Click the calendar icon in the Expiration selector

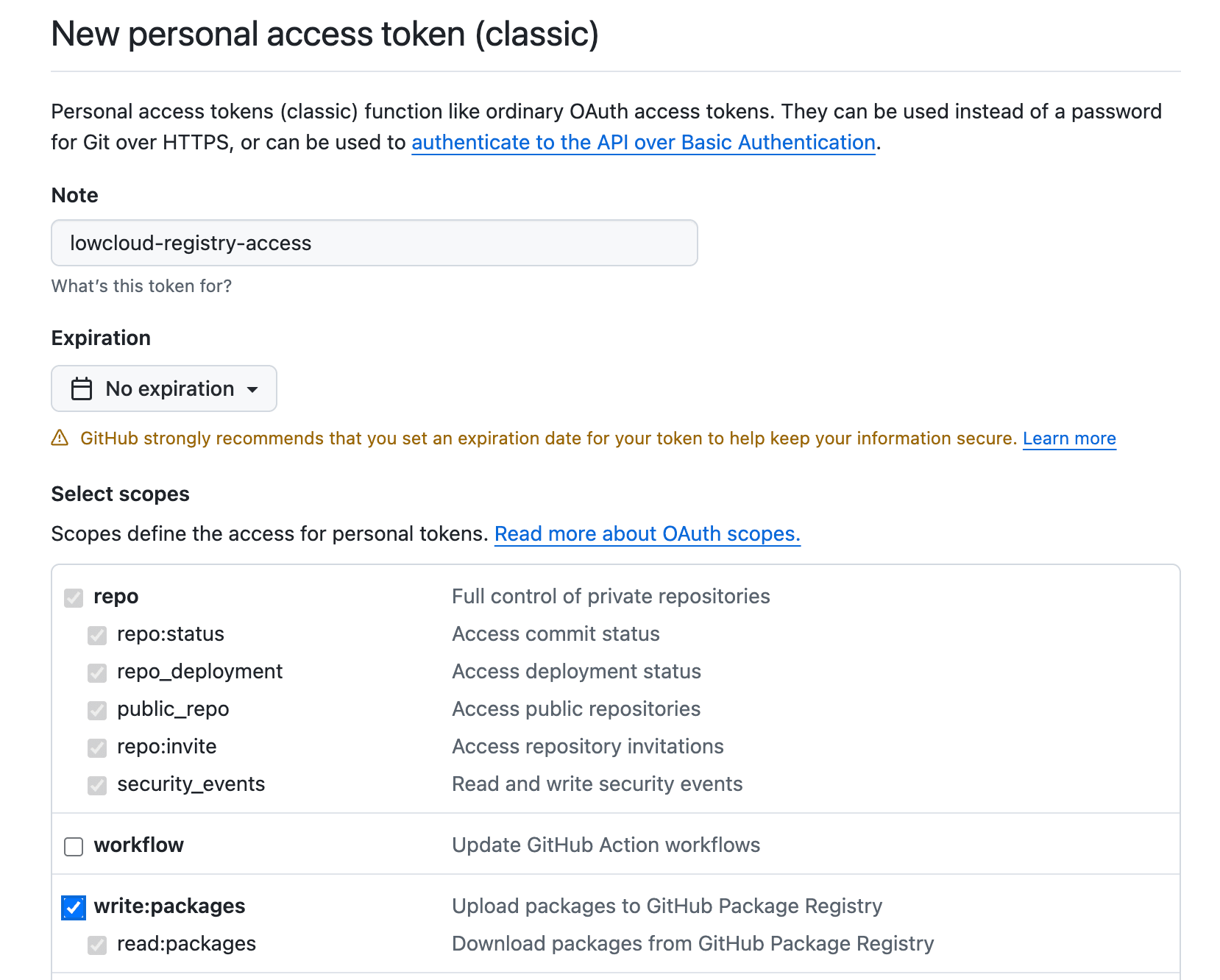click(81, 388)
